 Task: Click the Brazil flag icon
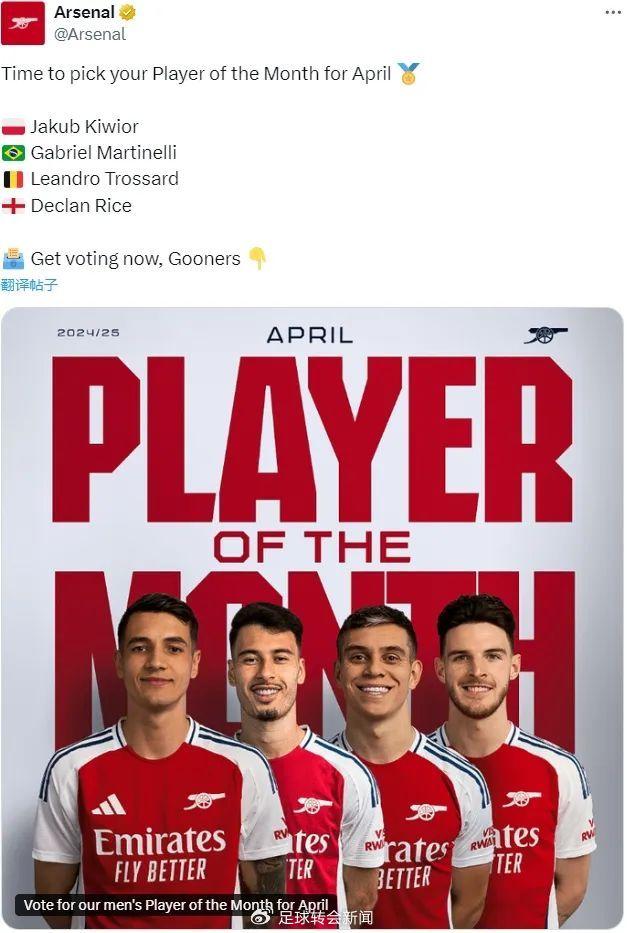(x=13, y=153)
